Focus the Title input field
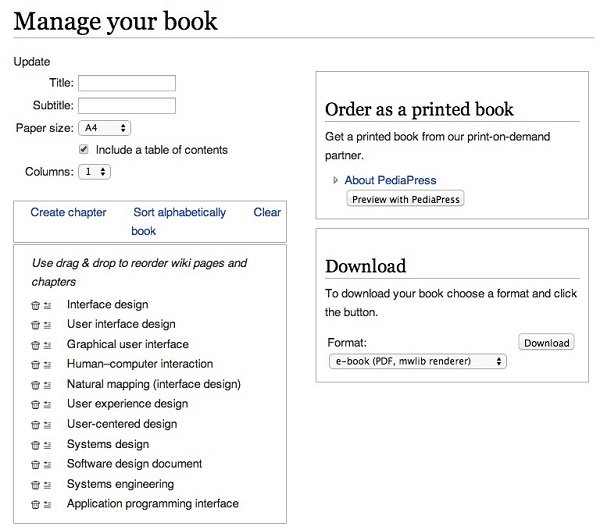The width and height of the screenshot is (600, 530). point(127,83)
